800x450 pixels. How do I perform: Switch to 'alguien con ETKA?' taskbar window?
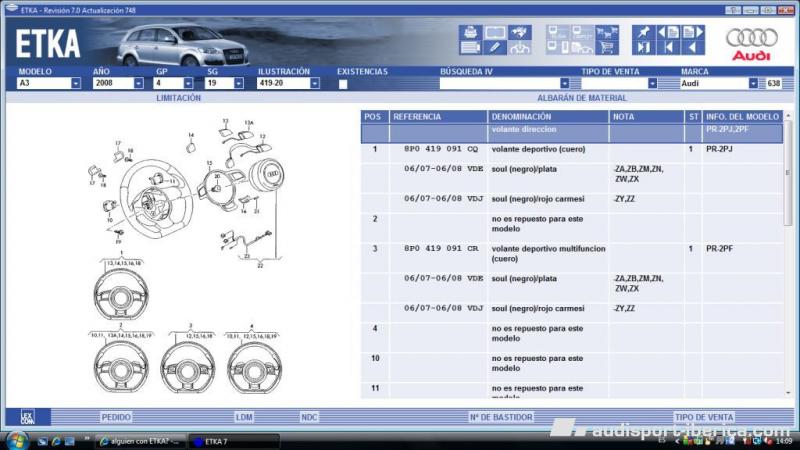[x=141, y=441]
